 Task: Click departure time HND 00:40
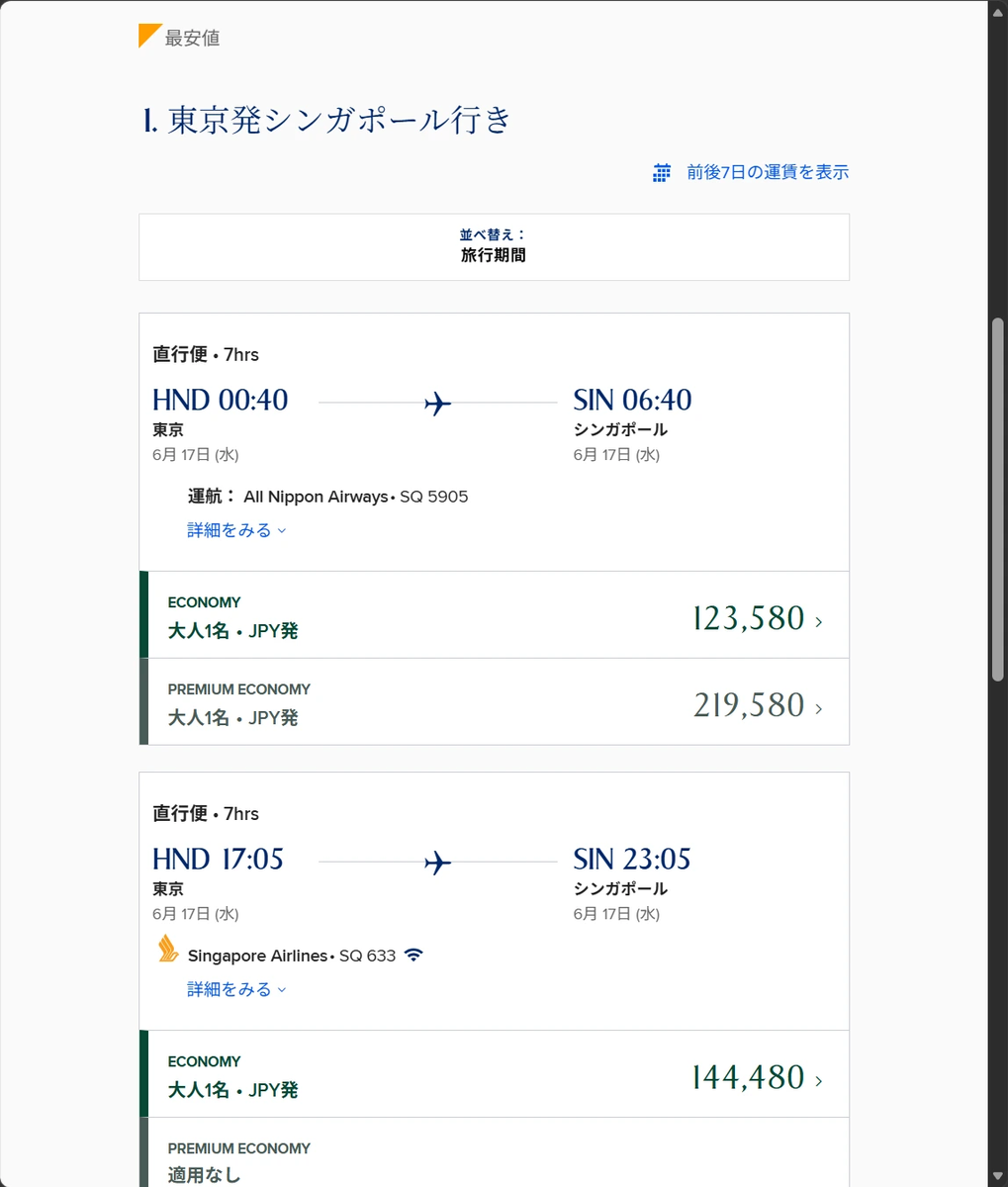click(x=221, y=400)
